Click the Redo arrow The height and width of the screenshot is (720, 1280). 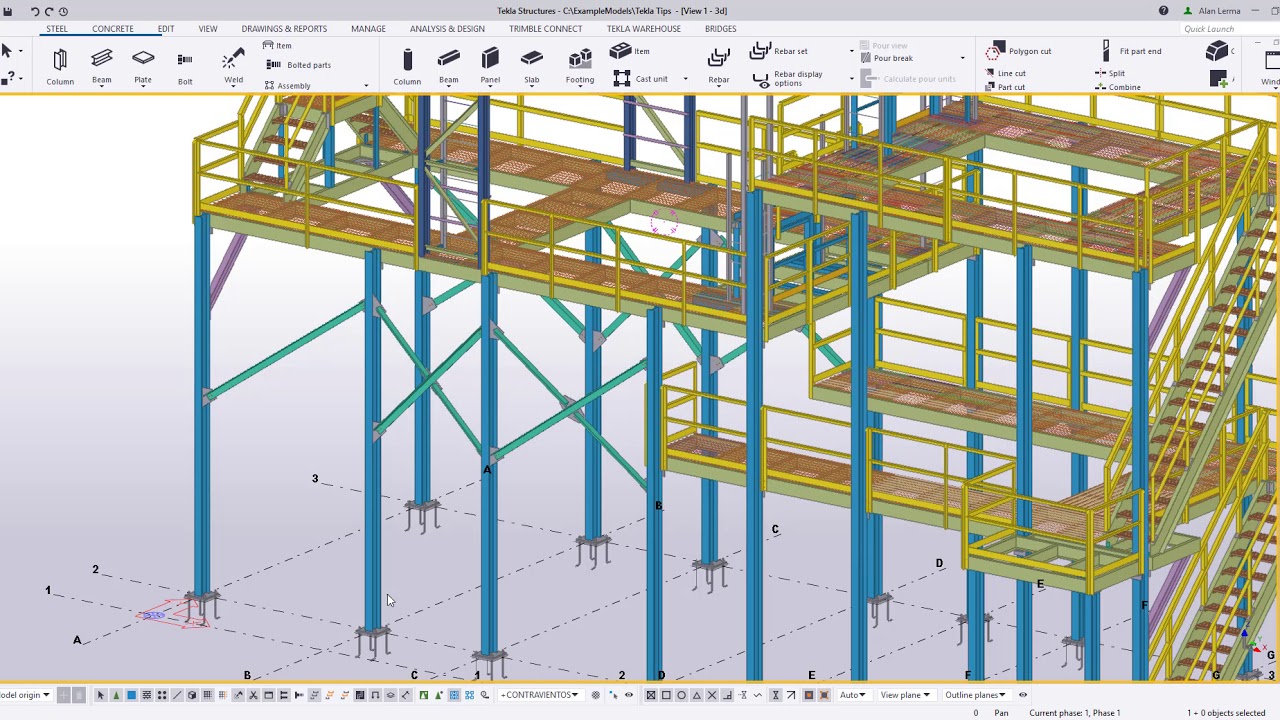(49, 11)
